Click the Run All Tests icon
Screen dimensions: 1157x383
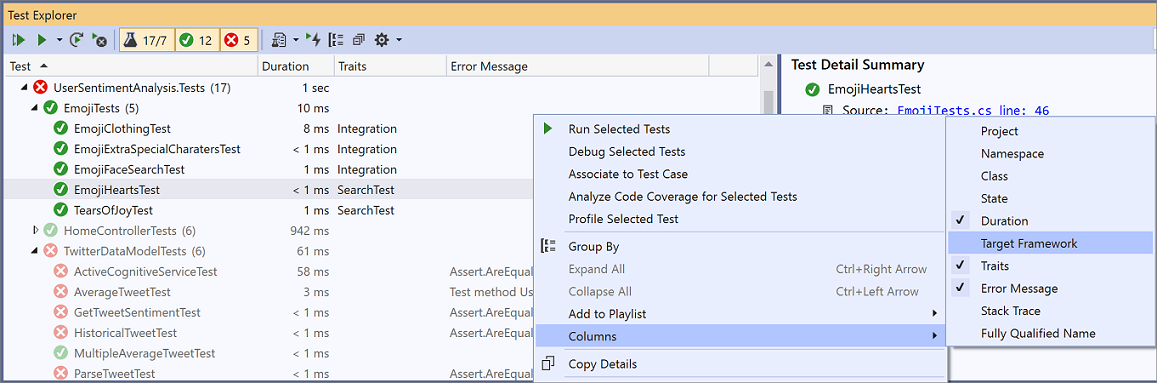[x=19, y=40]
